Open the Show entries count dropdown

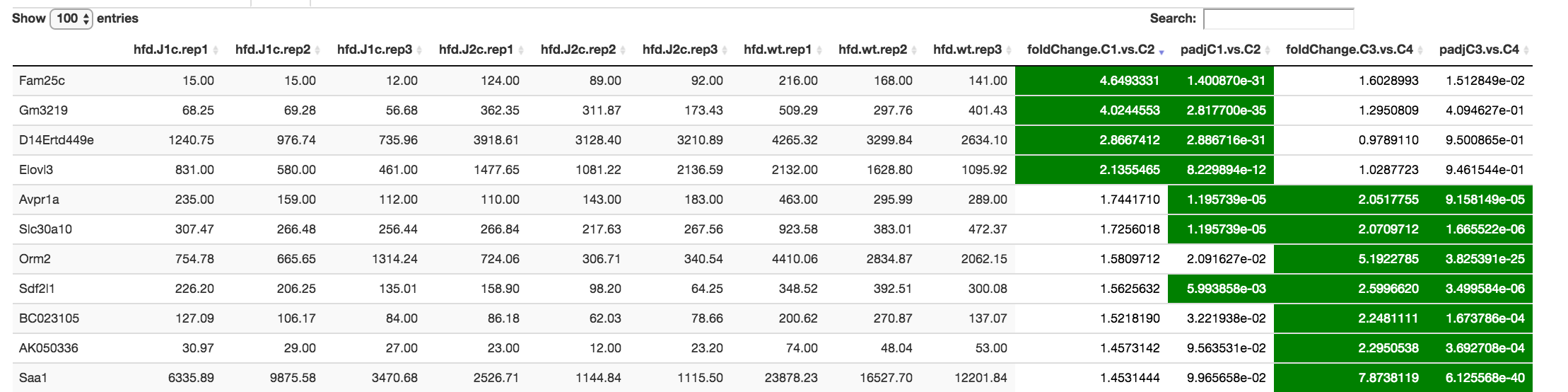[x=71, y=18]
